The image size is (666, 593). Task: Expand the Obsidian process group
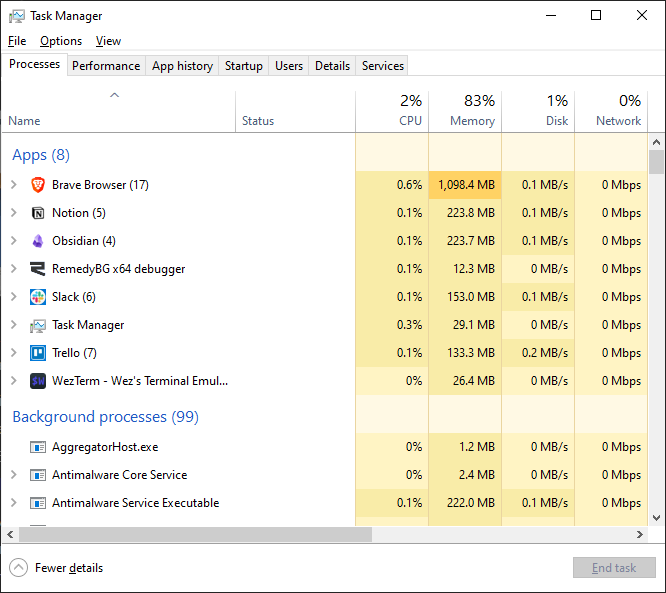tap(14, 241)
